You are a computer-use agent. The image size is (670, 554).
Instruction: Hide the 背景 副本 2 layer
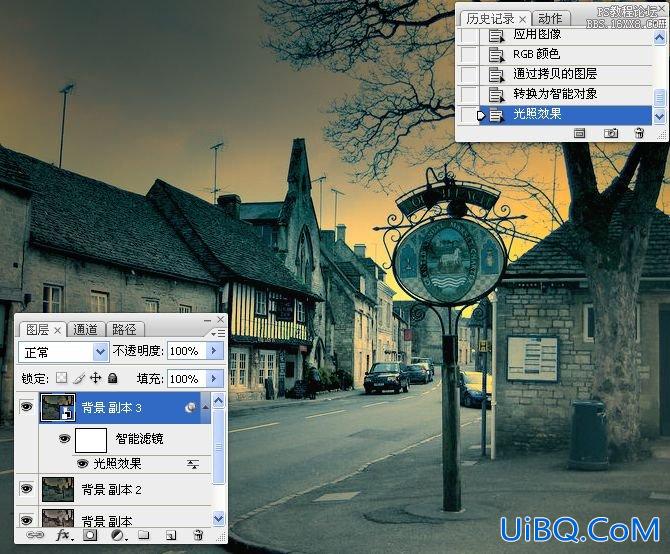pos(26,489)
